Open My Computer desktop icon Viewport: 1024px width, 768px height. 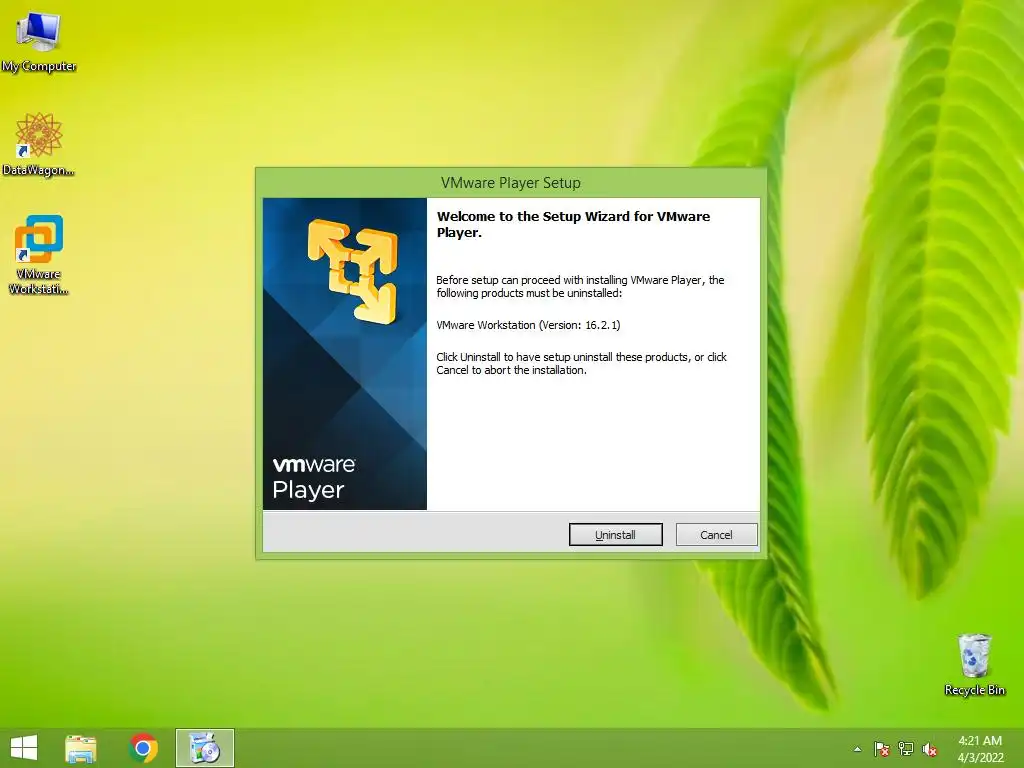pos(39,41)
